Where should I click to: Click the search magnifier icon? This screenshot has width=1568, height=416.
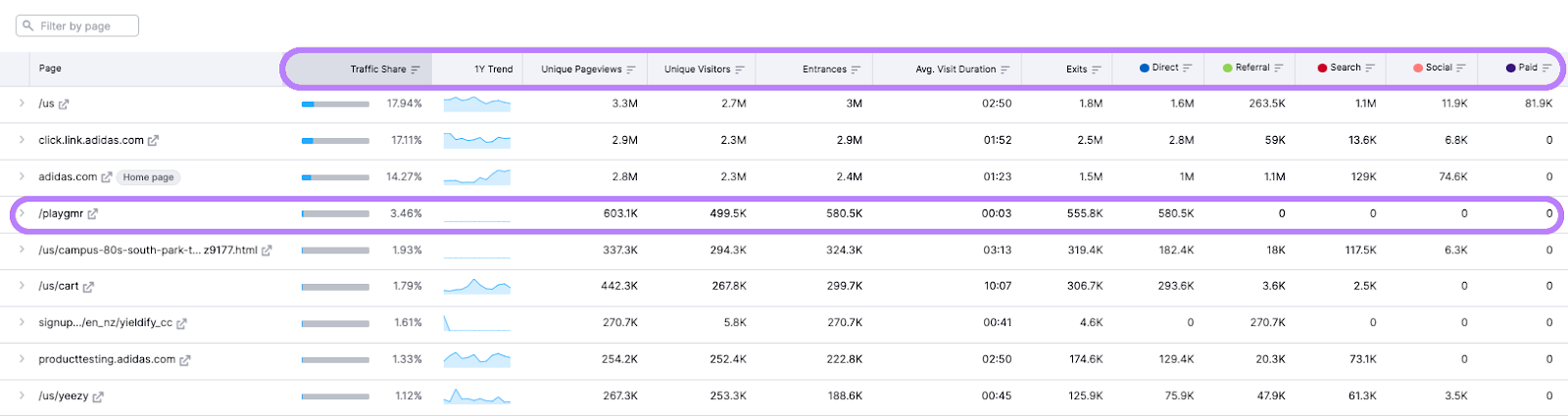(28, 25)
